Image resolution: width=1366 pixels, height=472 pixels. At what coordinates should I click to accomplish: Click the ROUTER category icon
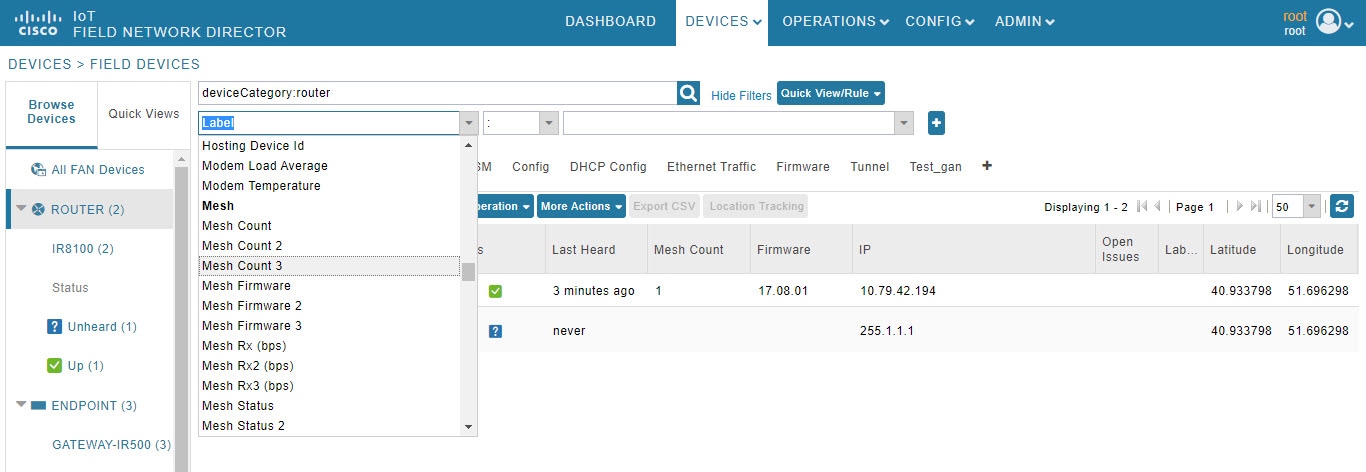38,209
